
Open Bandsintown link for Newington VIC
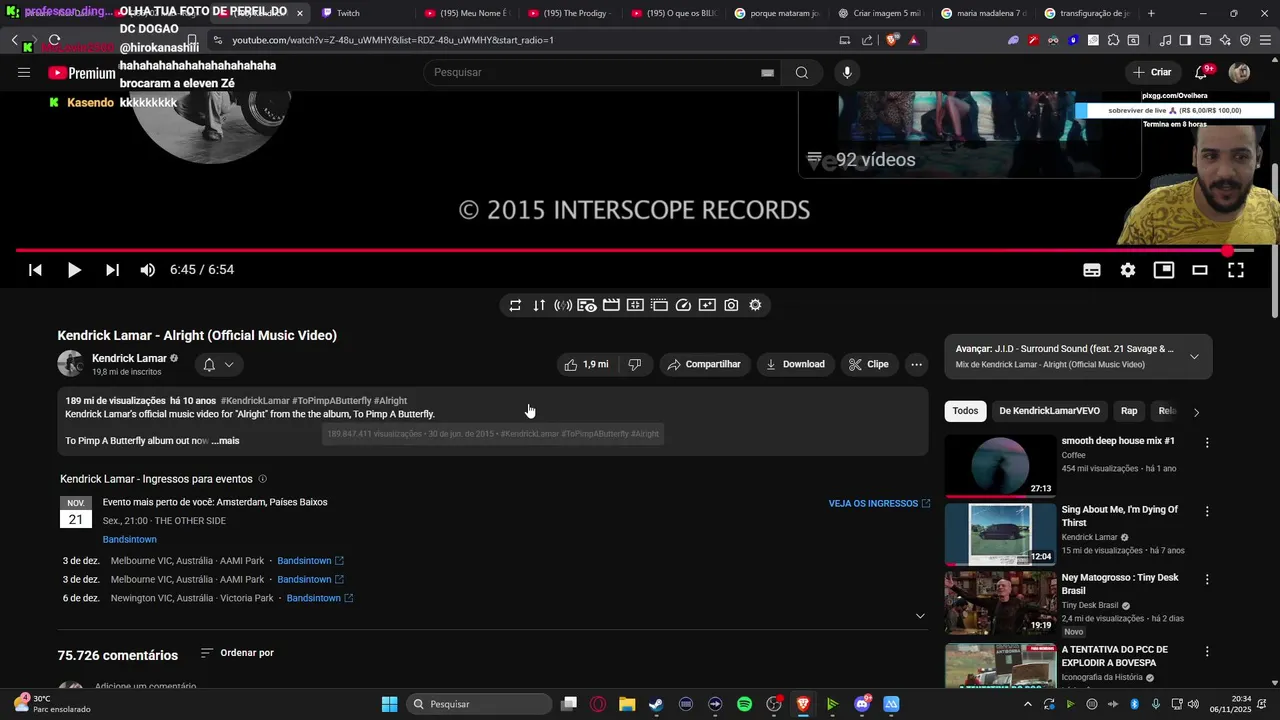point(319,598)
